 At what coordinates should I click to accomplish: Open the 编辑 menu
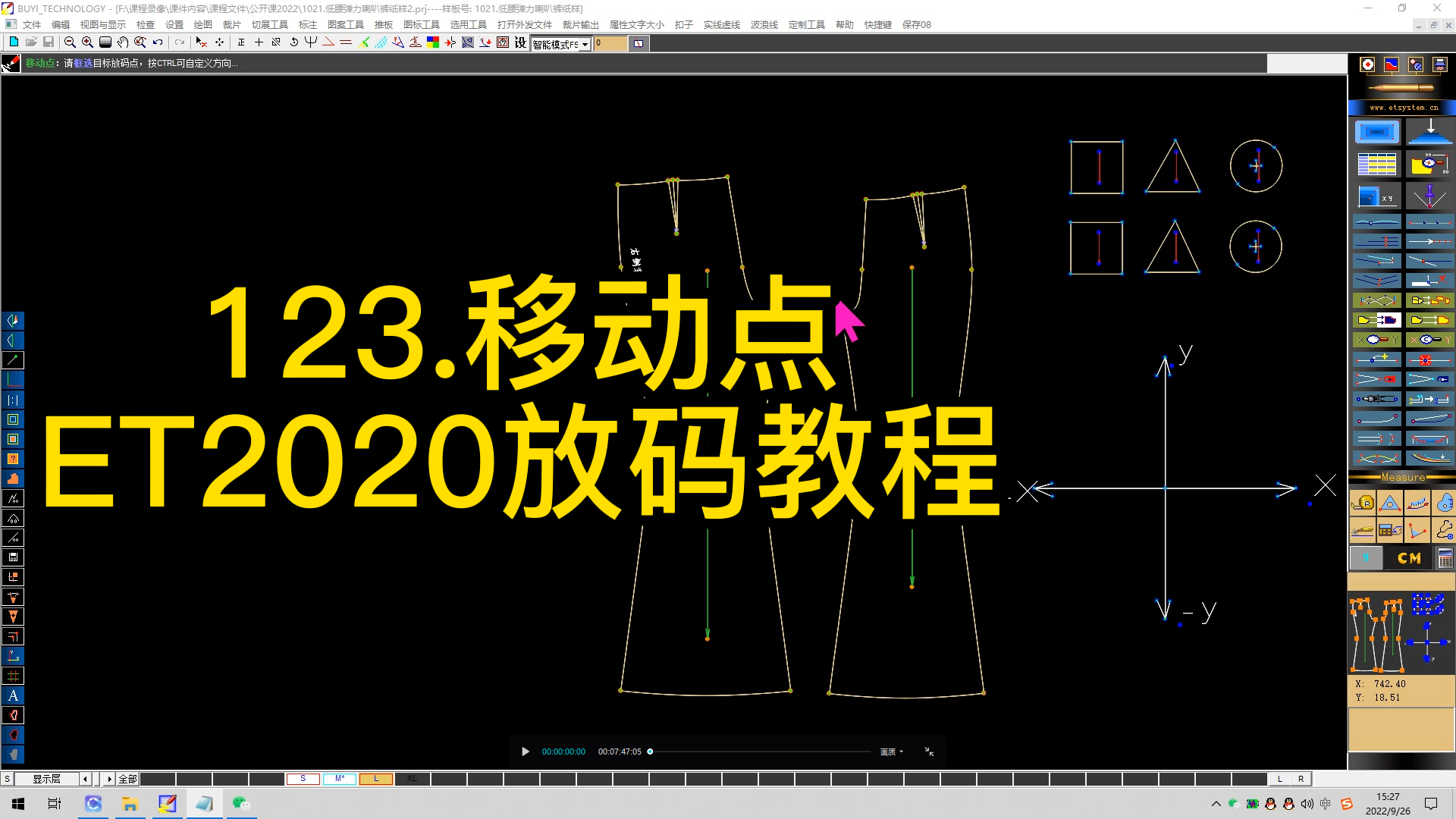coord(61,24)
